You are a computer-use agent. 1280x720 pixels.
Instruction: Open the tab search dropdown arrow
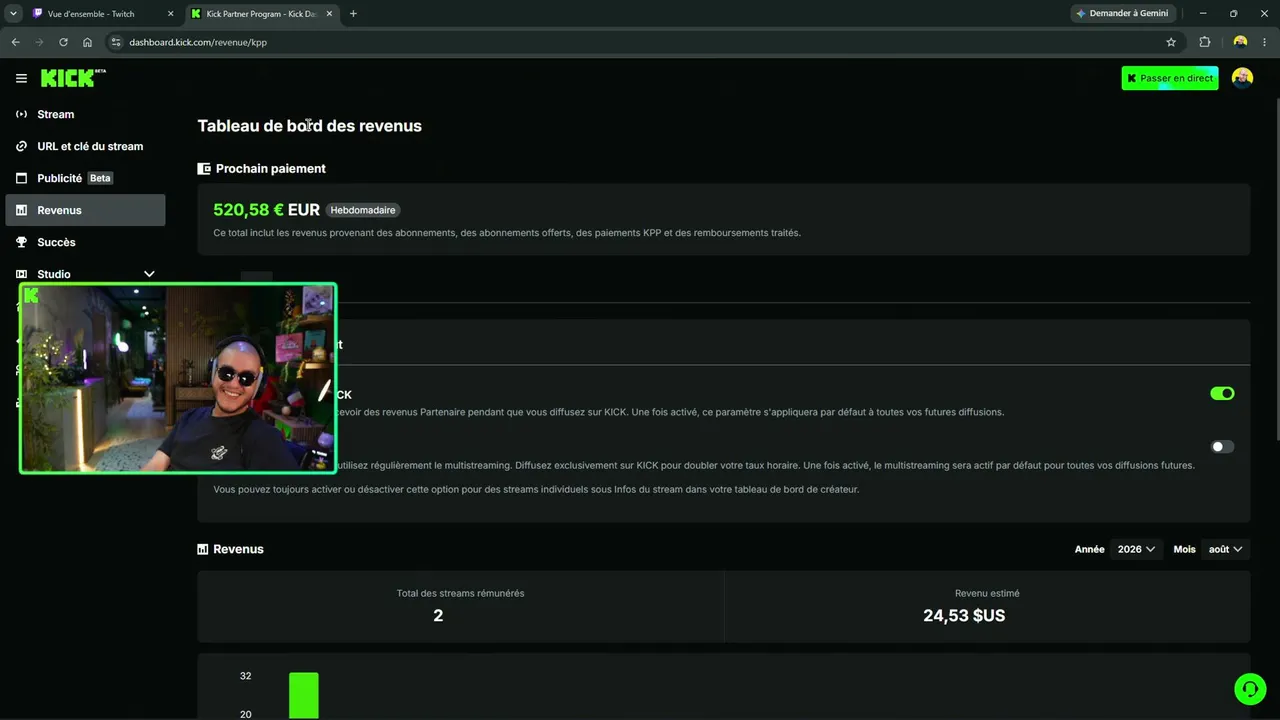(14, 14)
